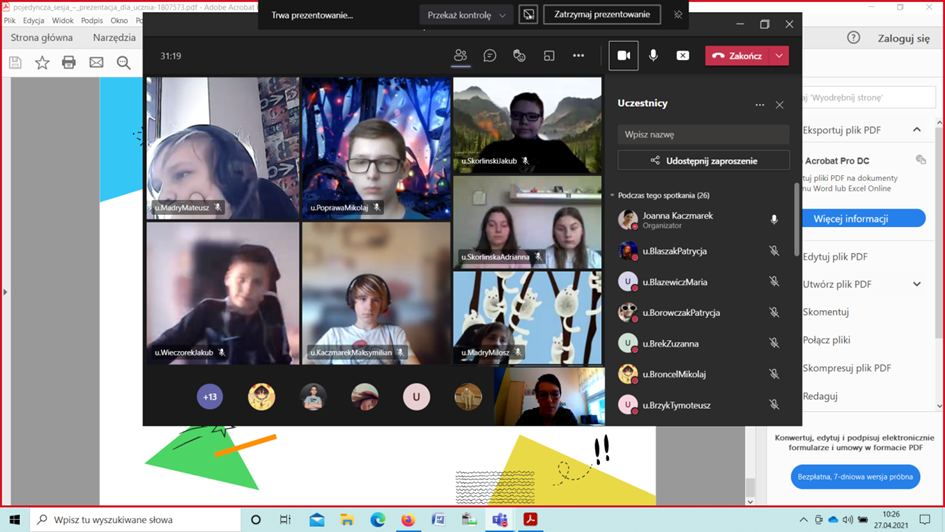Click the search magnifier icon in Acrobat
Image resolution: width=945 pixels, height=532 pixels.
pyautogui.click(x=124, y=62)
